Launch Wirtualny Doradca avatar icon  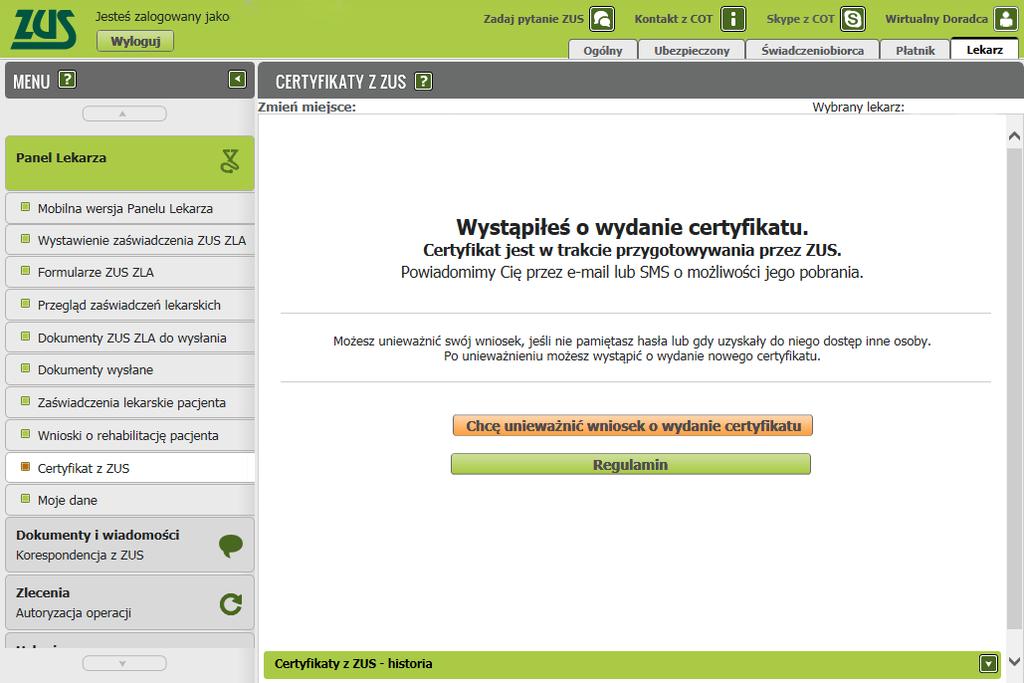pyautogui.click(x=1006, y=19)
